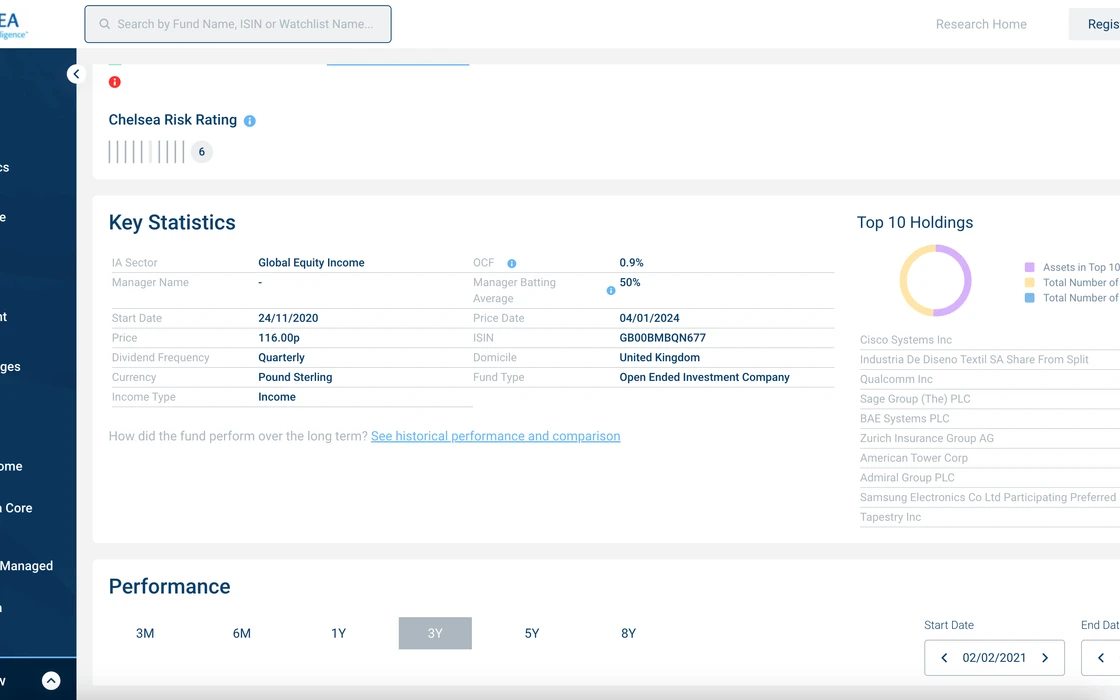
Task: Select the 5Y performance period
Action: pyautogui.click(x=532, y=634)
